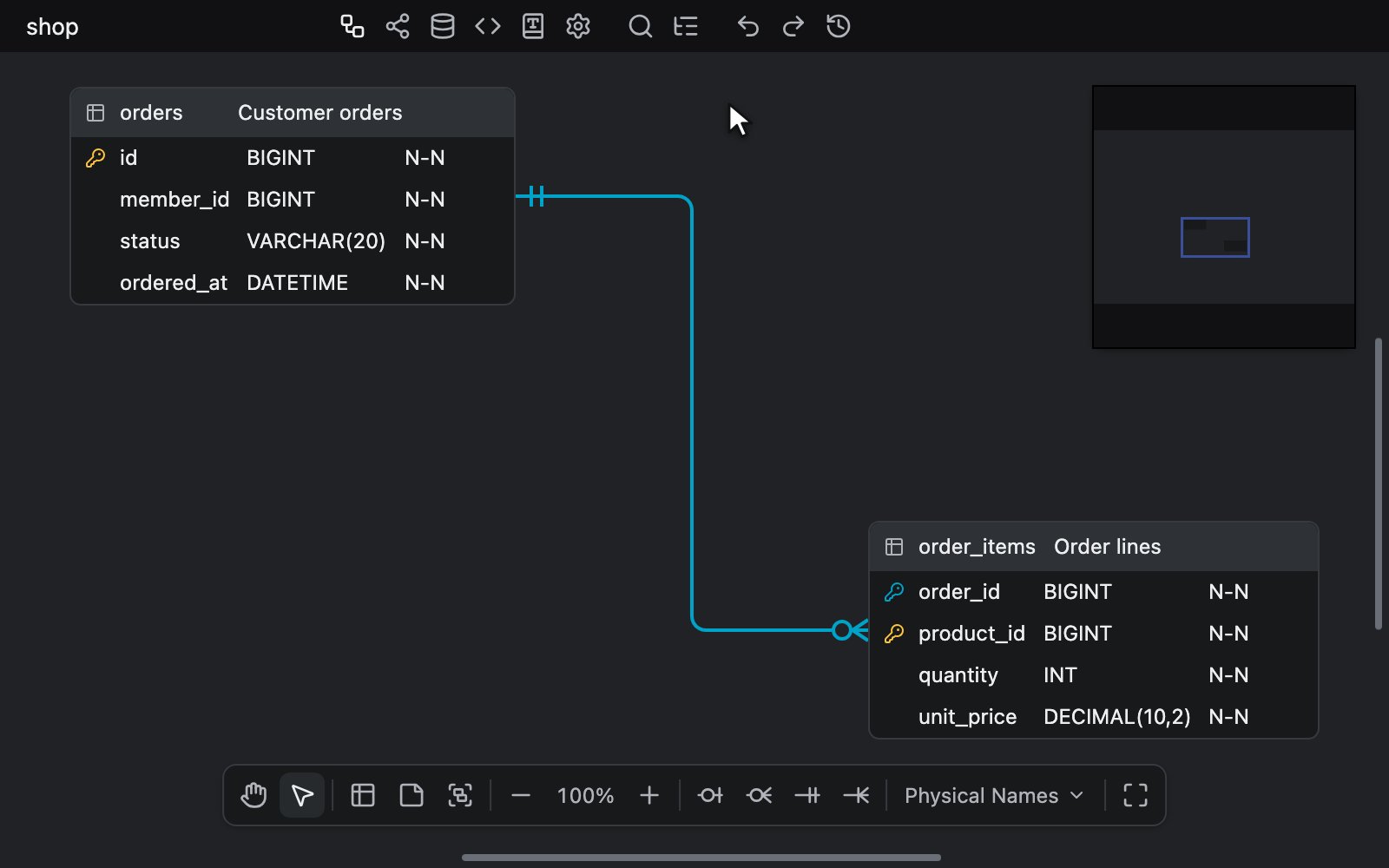Open the code view brackets icon

[488, 26]
